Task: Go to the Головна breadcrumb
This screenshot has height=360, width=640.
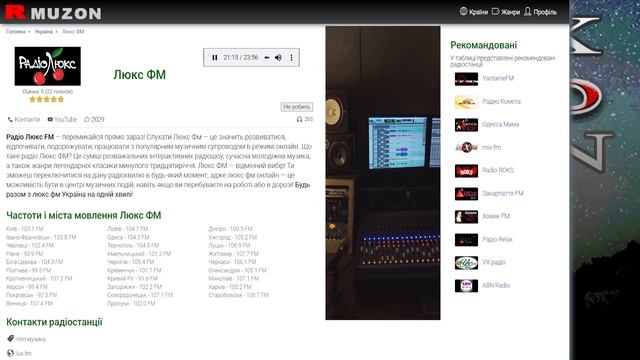Action: (16, 31)
